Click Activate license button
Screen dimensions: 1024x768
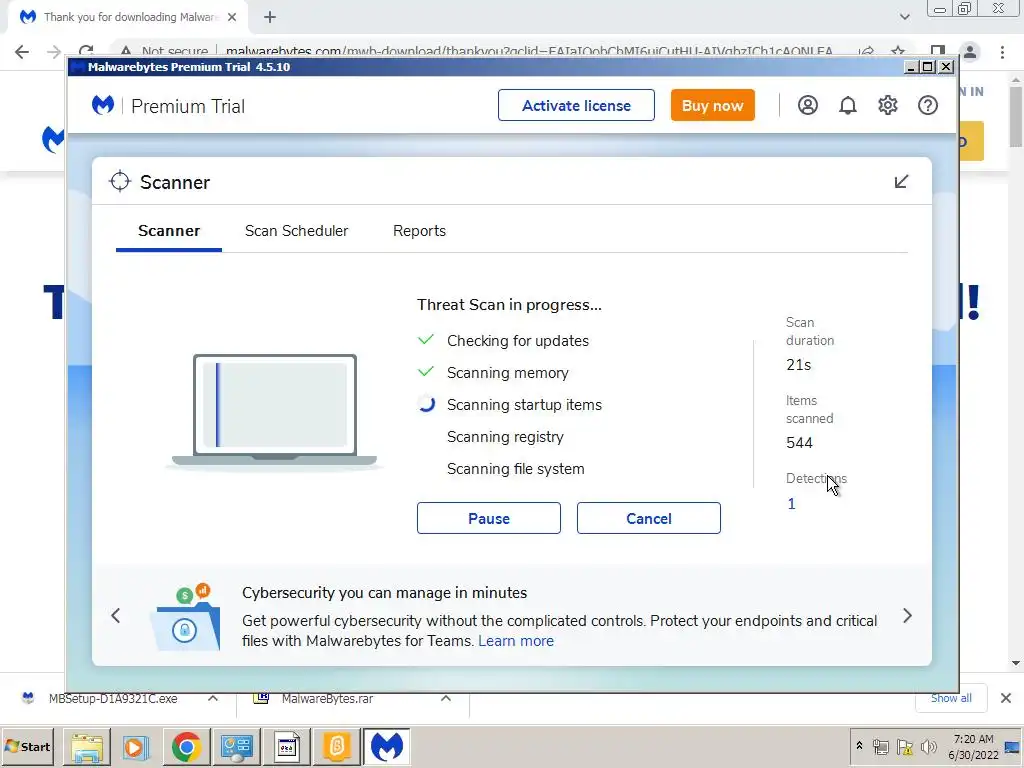[x=576, y=105]
